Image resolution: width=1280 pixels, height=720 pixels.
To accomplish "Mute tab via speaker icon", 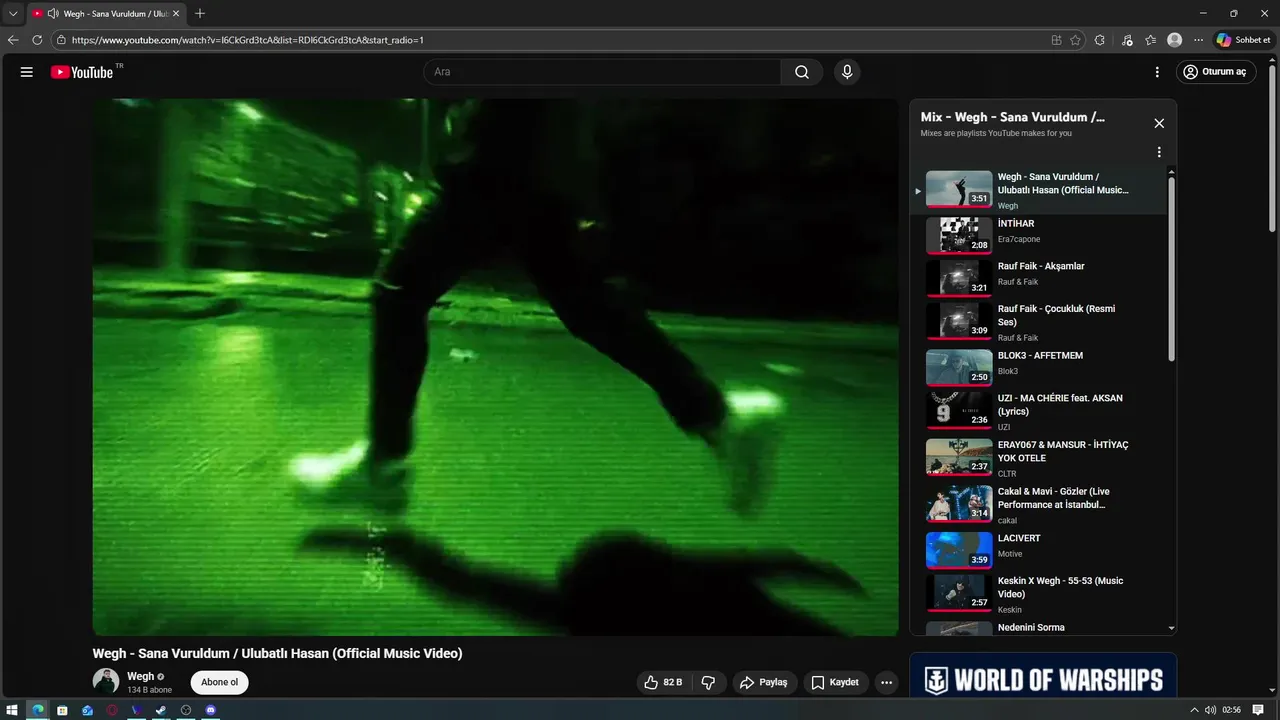I will pos(52,14).
